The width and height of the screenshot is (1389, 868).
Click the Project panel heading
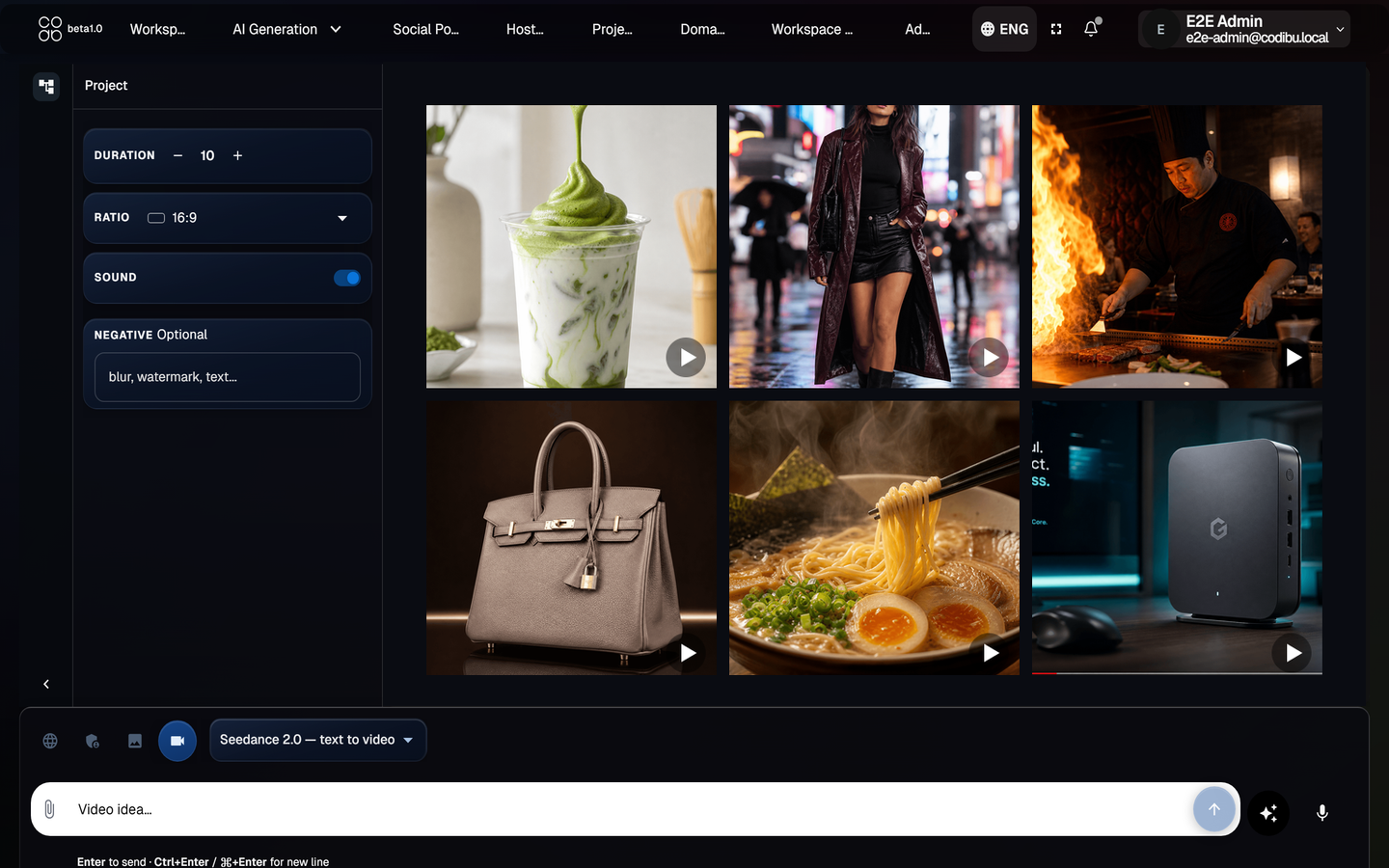click(106, 86)
